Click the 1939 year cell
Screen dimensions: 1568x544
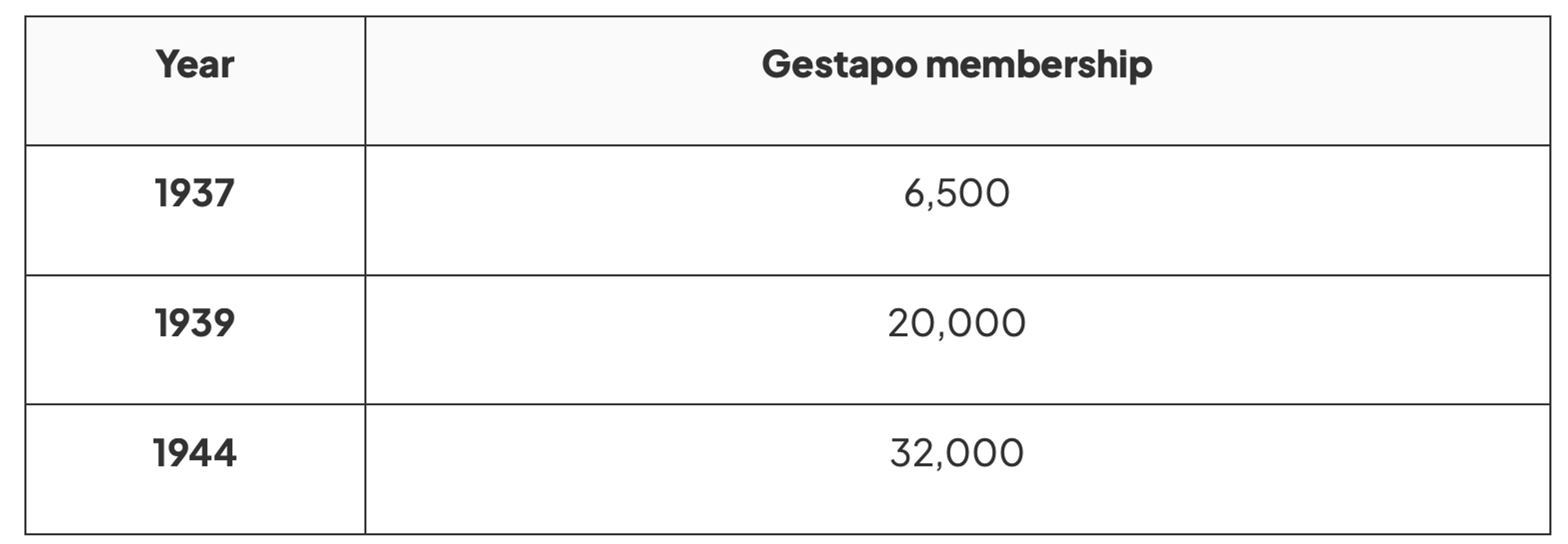(x=194, y=323)
